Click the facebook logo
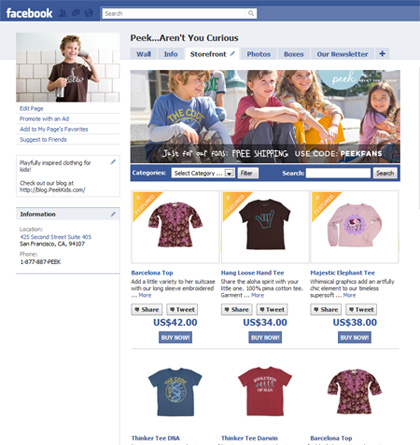 coord(29,13)
